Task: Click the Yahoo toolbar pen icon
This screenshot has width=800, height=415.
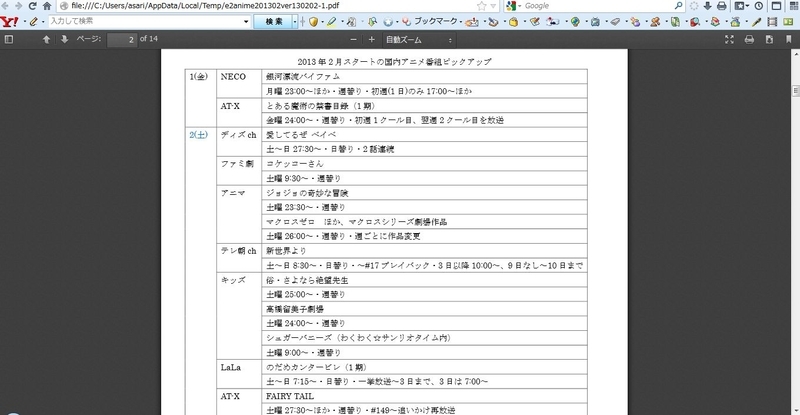Action: [x=757, y=21]
